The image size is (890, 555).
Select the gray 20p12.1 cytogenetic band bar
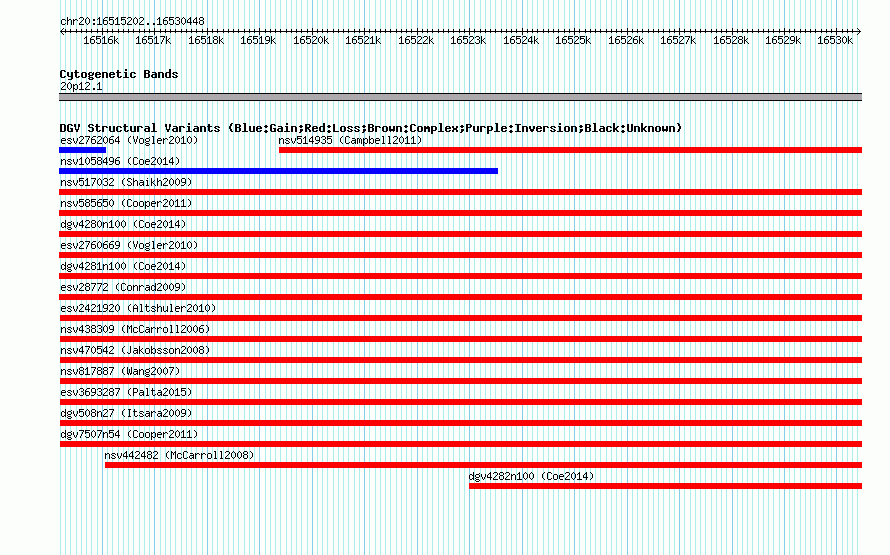tap(460, 97)
